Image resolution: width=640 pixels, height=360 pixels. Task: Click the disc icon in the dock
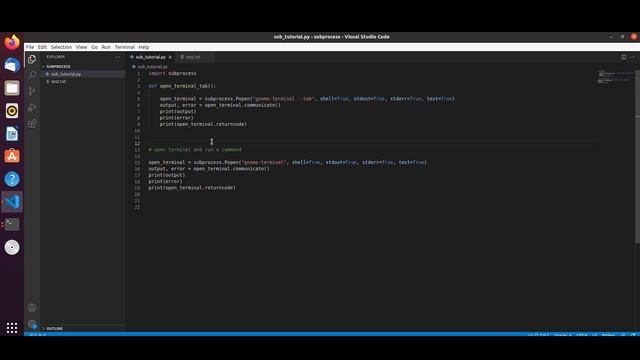(x=12, y=247)
